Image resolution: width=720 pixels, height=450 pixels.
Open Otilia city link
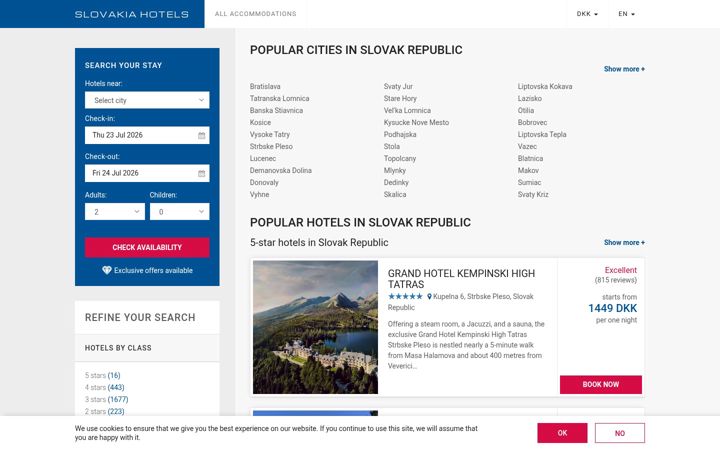pos(525,110)
